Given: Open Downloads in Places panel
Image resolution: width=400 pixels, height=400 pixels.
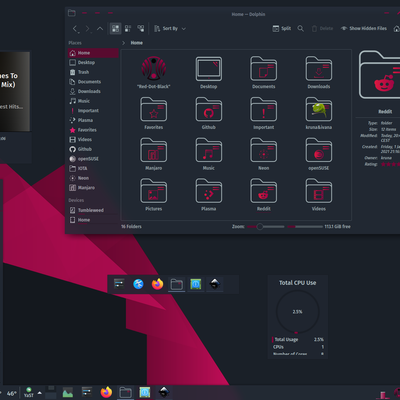Looking at the screenshot, I should [93, 92].
